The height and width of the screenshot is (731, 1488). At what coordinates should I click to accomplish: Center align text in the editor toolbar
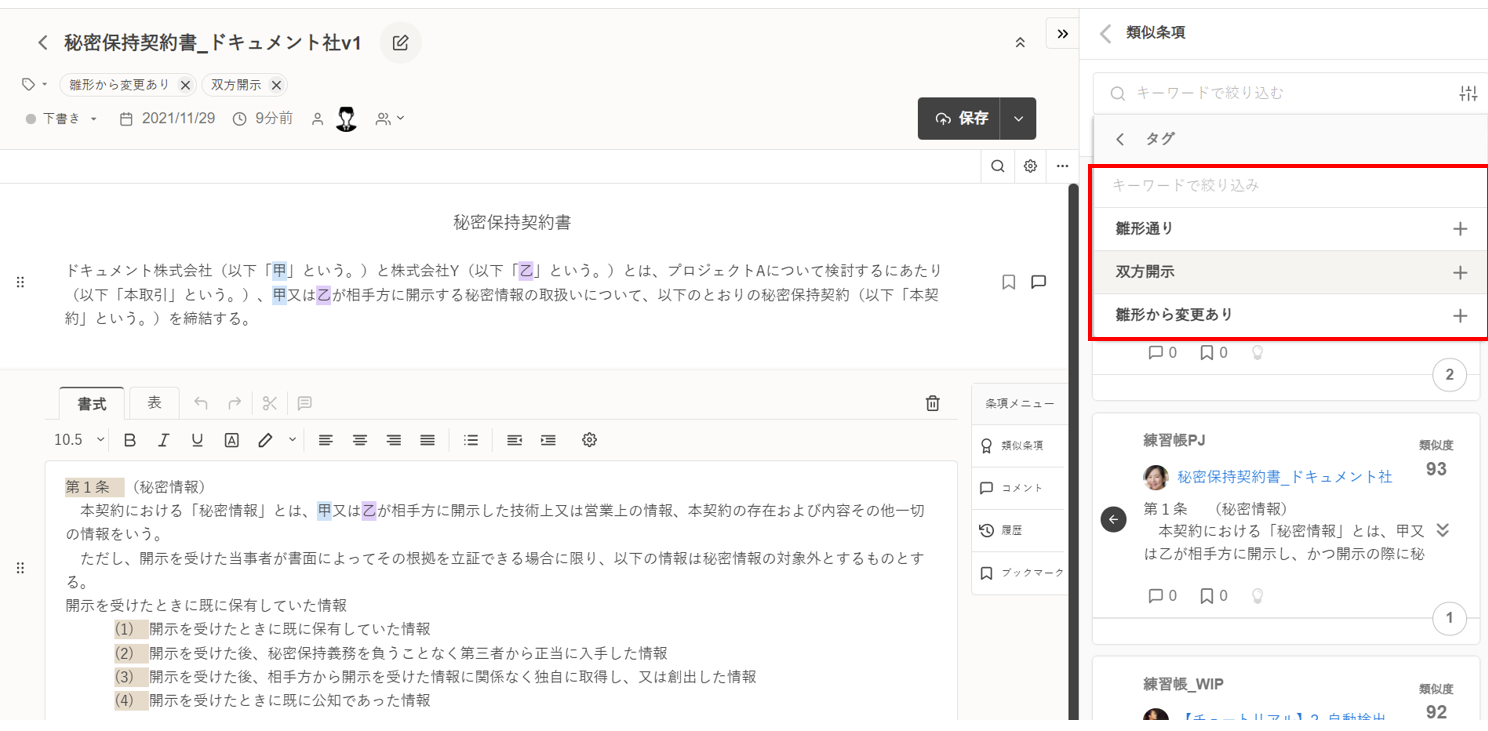360,440
